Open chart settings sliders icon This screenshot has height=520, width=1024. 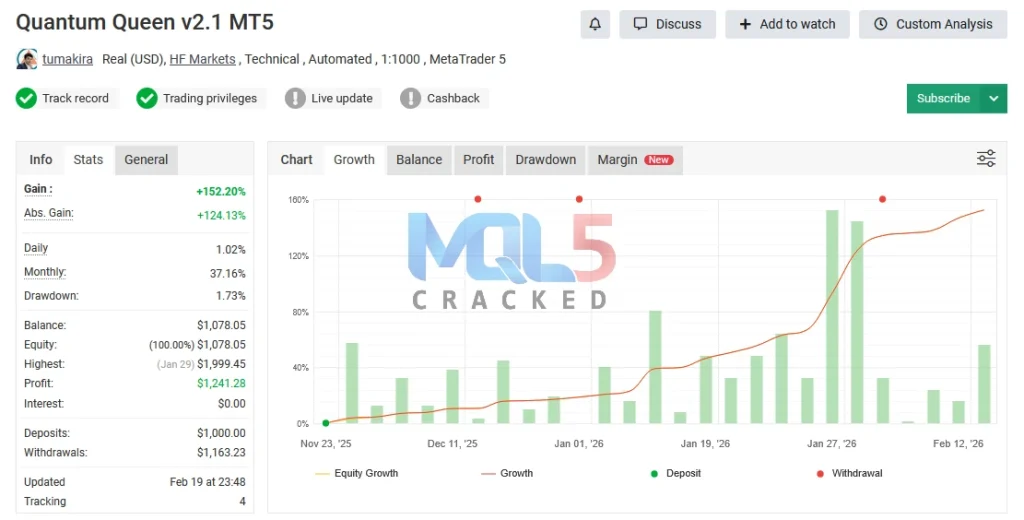(986, 159)
